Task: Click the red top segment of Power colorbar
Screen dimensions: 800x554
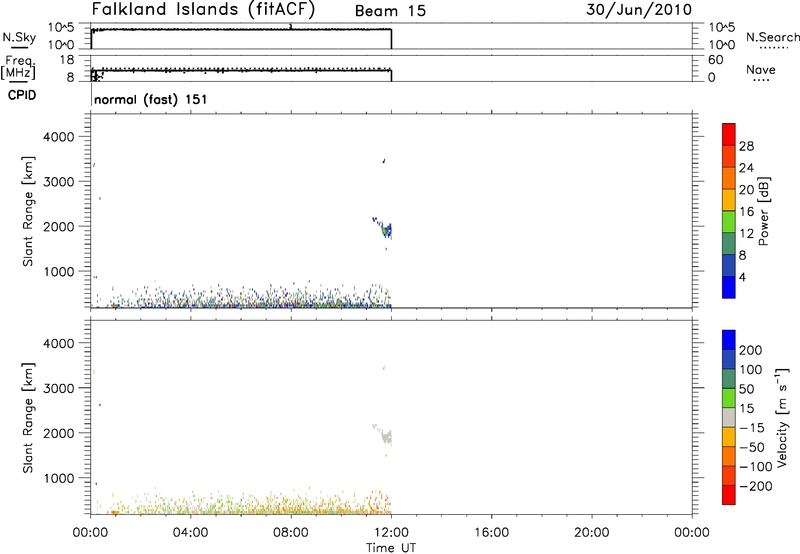Action: pyautogui.click(x=729, y=134)
